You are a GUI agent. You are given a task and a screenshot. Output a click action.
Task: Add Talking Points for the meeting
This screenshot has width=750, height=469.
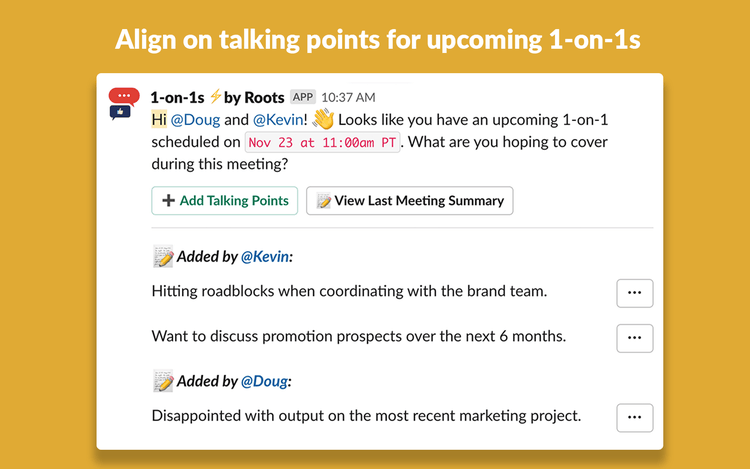coord(224,200)
